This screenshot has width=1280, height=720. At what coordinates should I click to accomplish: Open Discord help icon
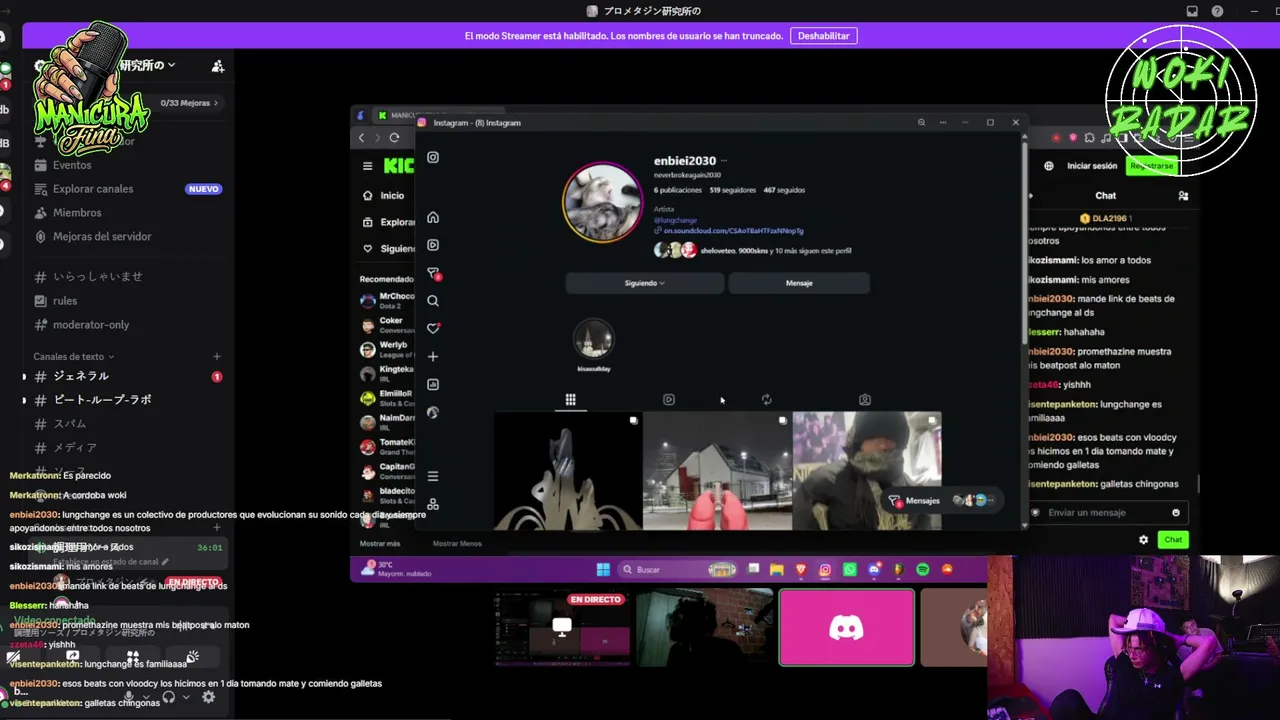[x=1217, y=12]
